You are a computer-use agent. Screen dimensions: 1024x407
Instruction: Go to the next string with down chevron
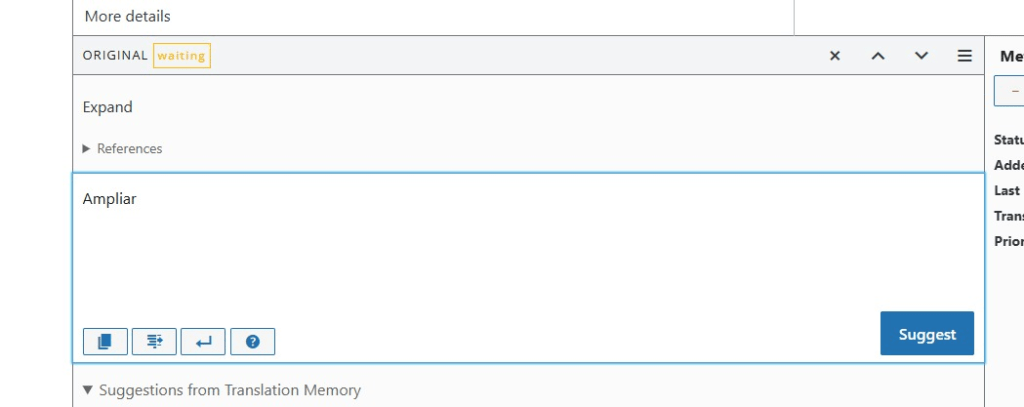(921, 56)
